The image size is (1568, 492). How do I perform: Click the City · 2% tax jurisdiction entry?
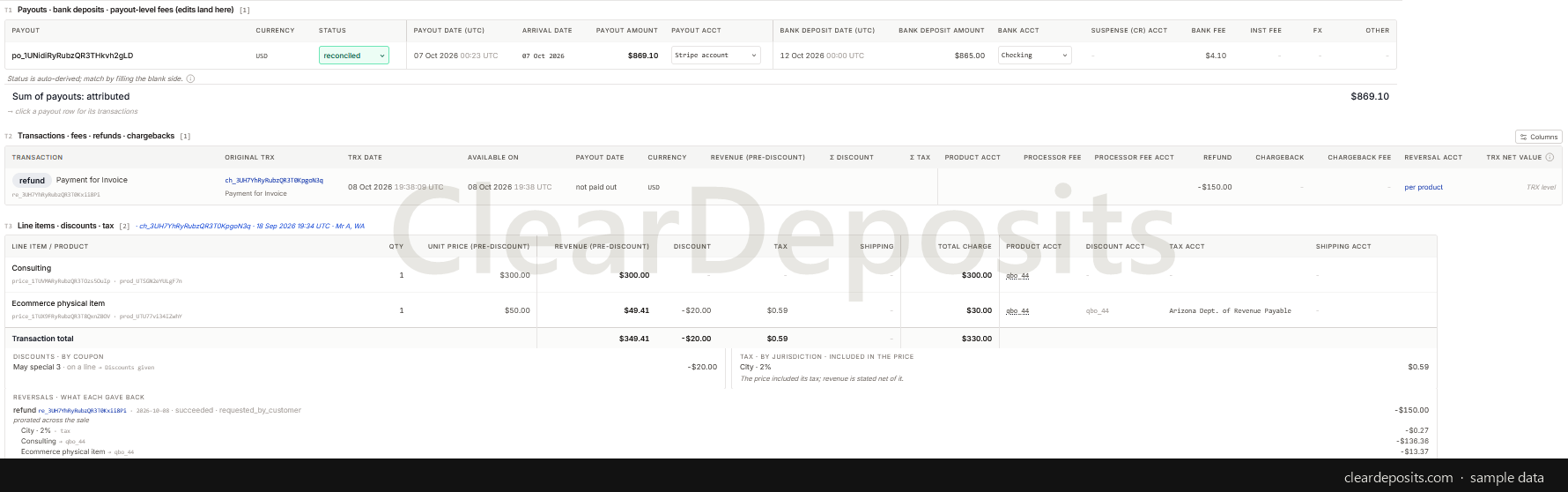[756, 367]
